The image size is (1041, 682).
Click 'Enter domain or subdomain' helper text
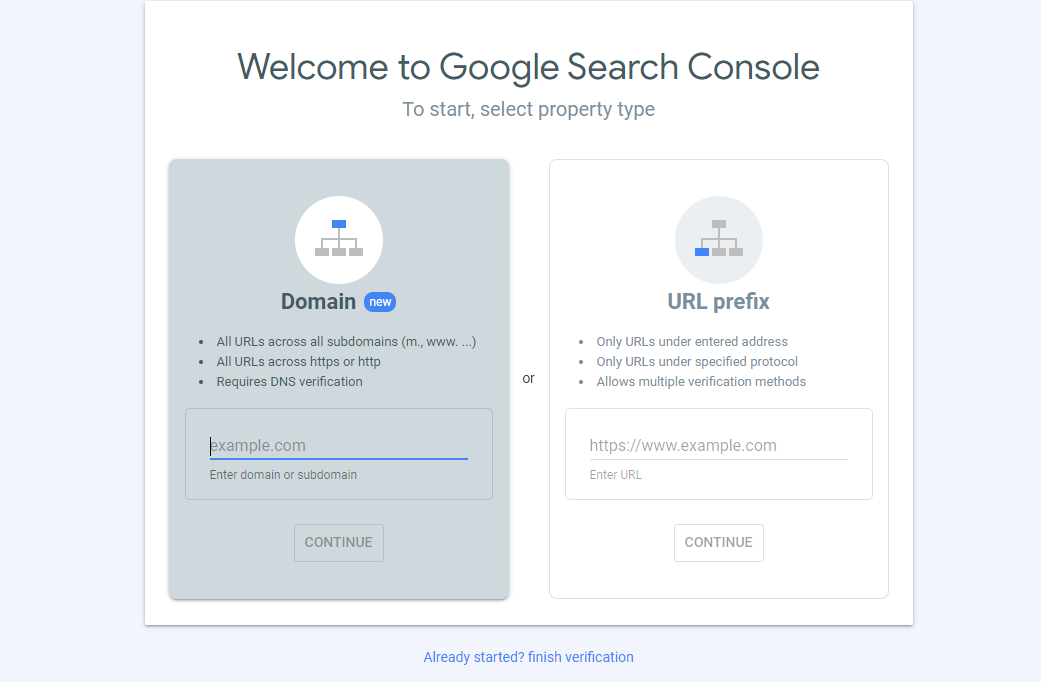click(x=283, y=475)
